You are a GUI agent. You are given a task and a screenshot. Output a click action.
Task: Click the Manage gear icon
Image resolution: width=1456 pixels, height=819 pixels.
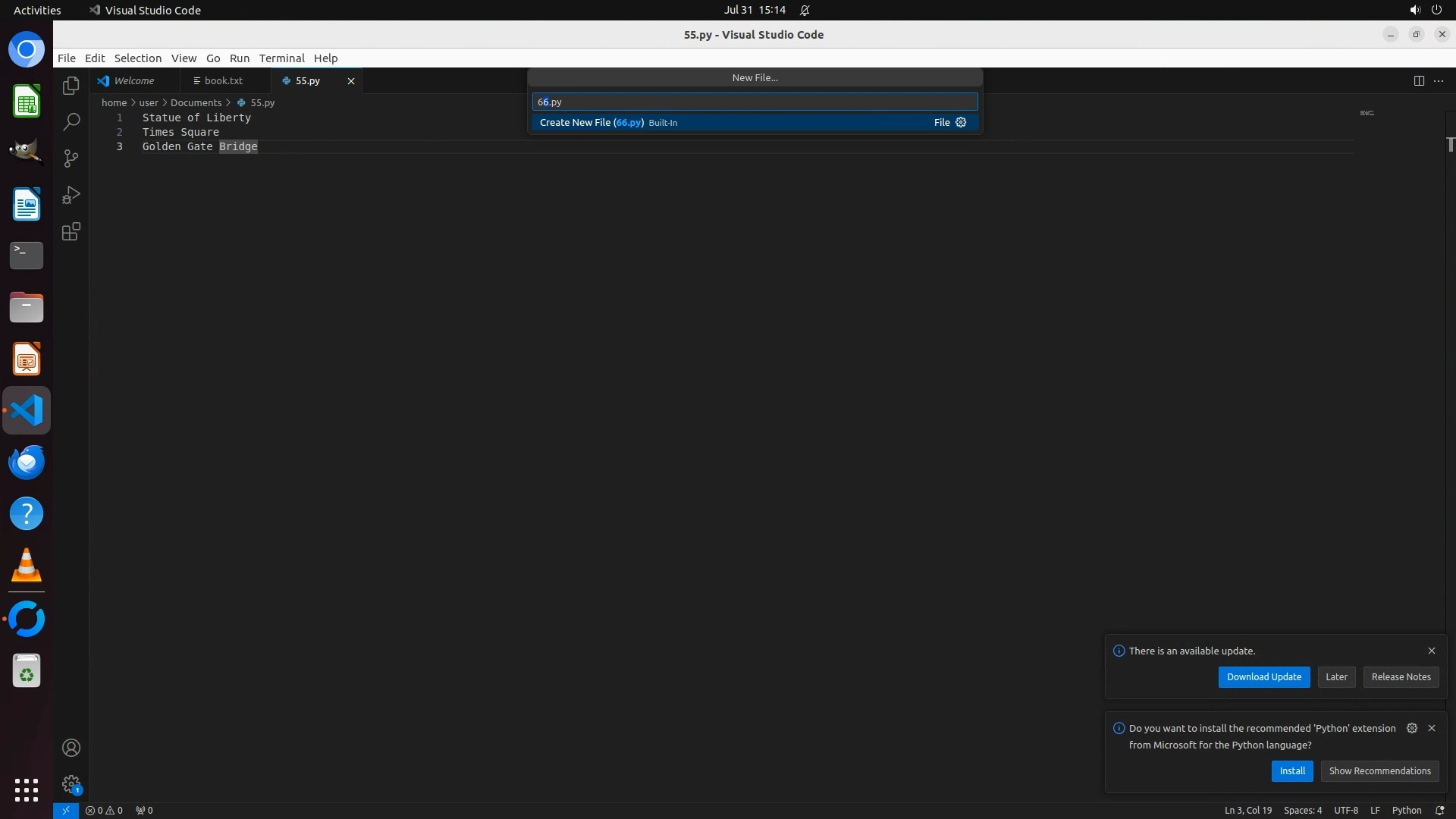coord(71,784)
